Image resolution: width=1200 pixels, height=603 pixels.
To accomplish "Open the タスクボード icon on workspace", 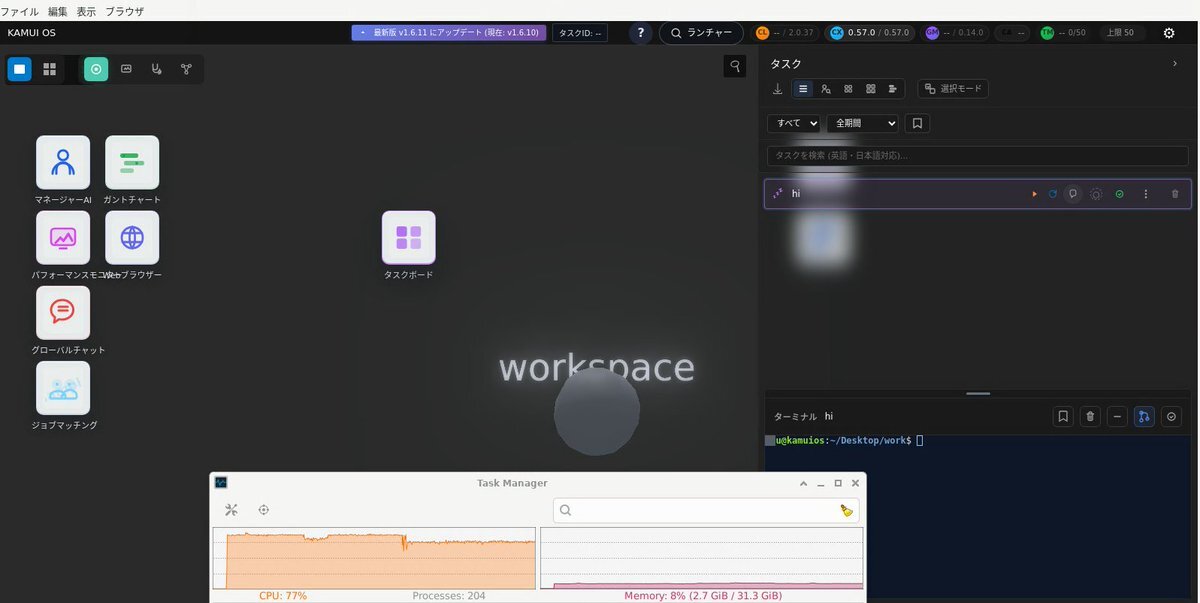I will click(x=408, y=238).
